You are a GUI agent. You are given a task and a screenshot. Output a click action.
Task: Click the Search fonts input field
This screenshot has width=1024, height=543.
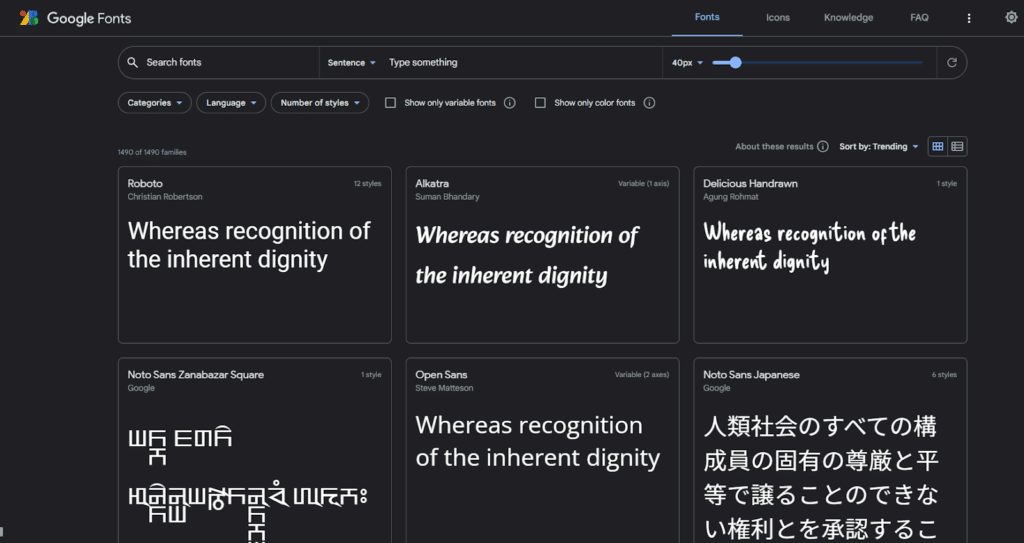(225, 62)
